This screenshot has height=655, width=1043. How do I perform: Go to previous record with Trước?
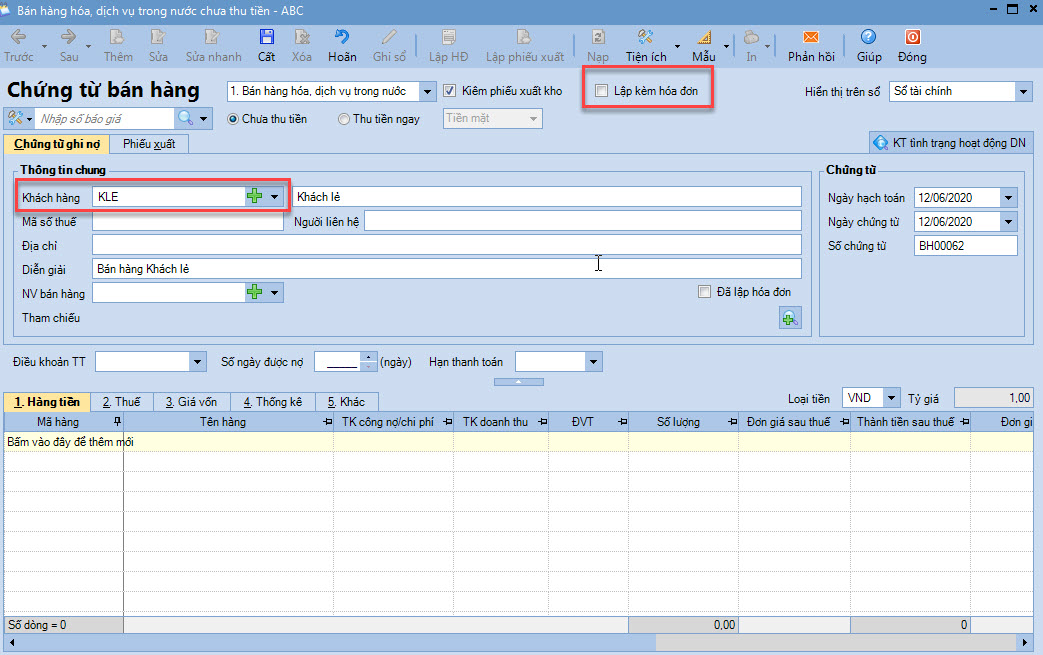point(18,37)
